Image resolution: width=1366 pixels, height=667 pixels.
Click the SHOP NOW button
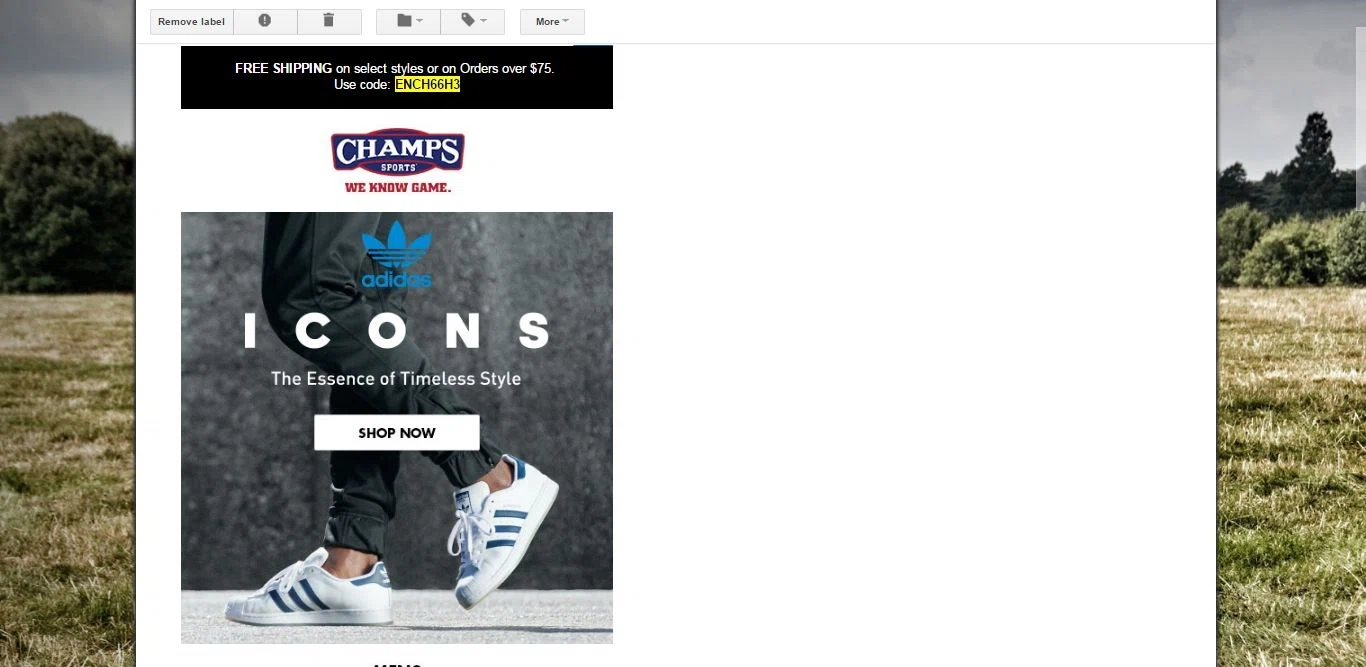[397, 433]
